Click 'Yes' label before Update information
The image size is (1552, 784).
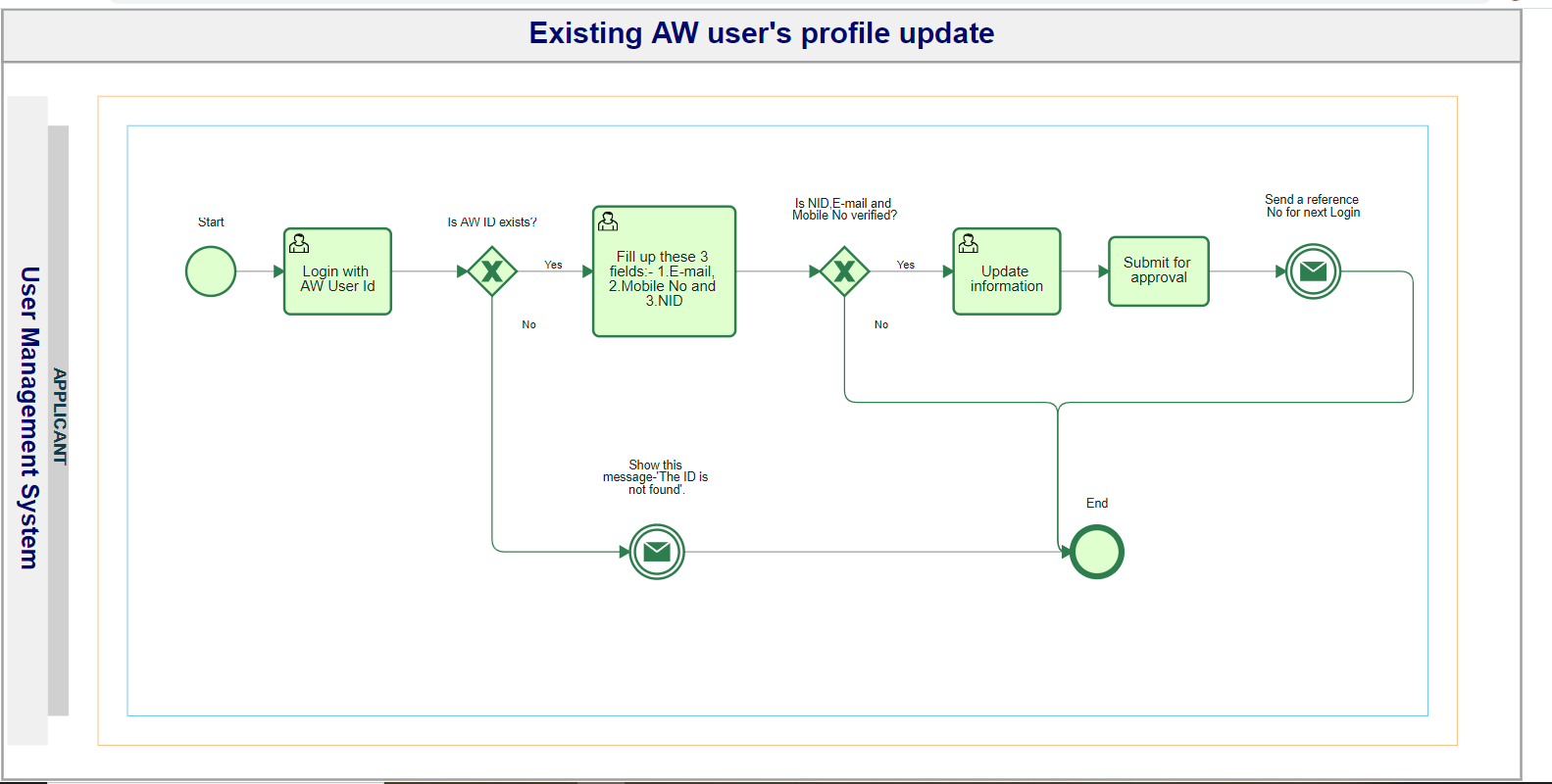906,265
